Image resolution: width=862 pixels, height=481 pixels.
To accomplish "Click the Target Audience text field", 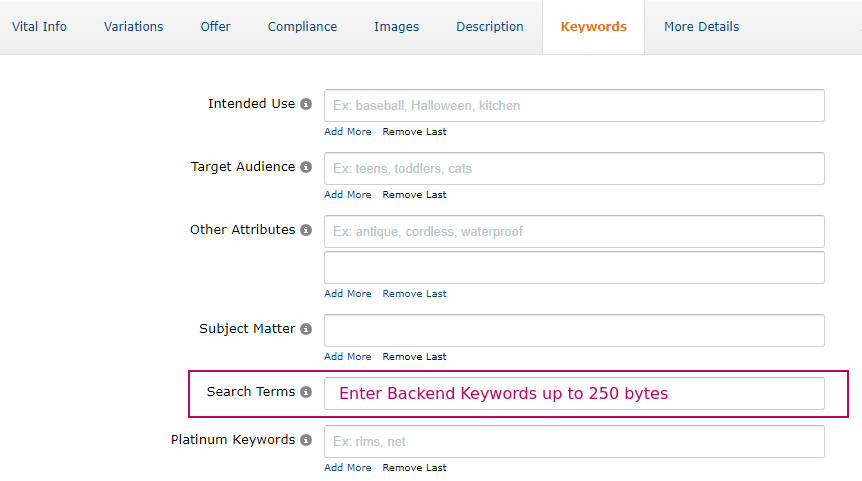I will 574,168.
